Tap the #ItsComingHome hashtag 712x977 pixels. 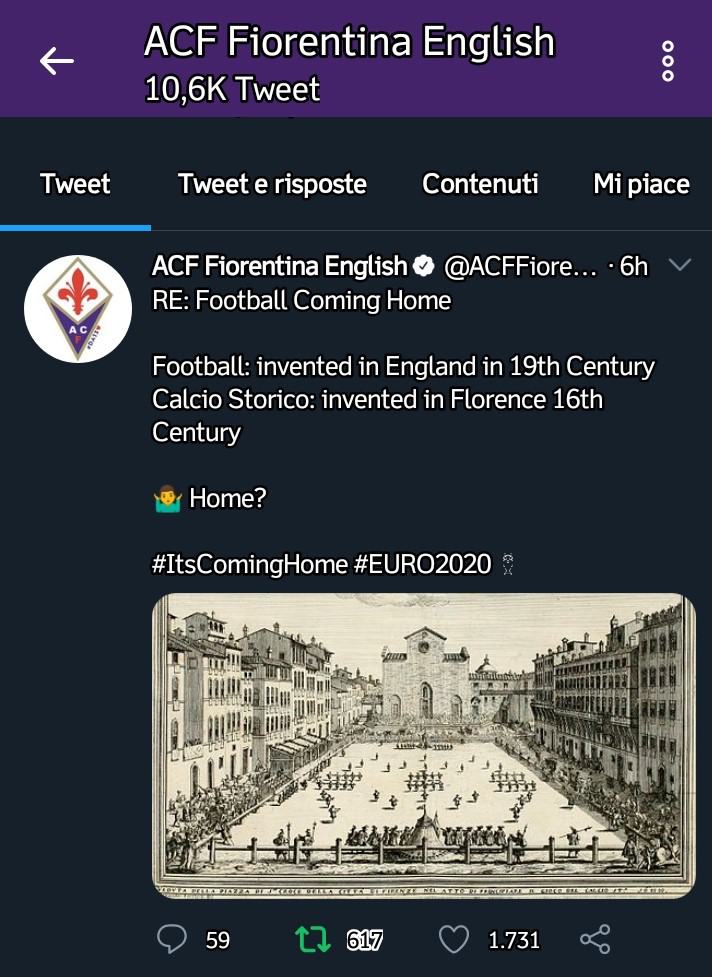click(x=249, y=564)
